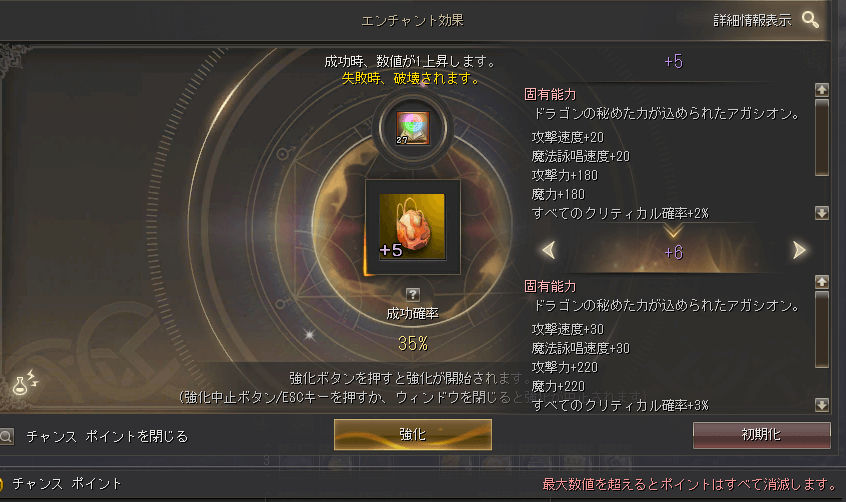
Task: Click the +6 effects scrollbar thumb
Action: tap(822, 330)
